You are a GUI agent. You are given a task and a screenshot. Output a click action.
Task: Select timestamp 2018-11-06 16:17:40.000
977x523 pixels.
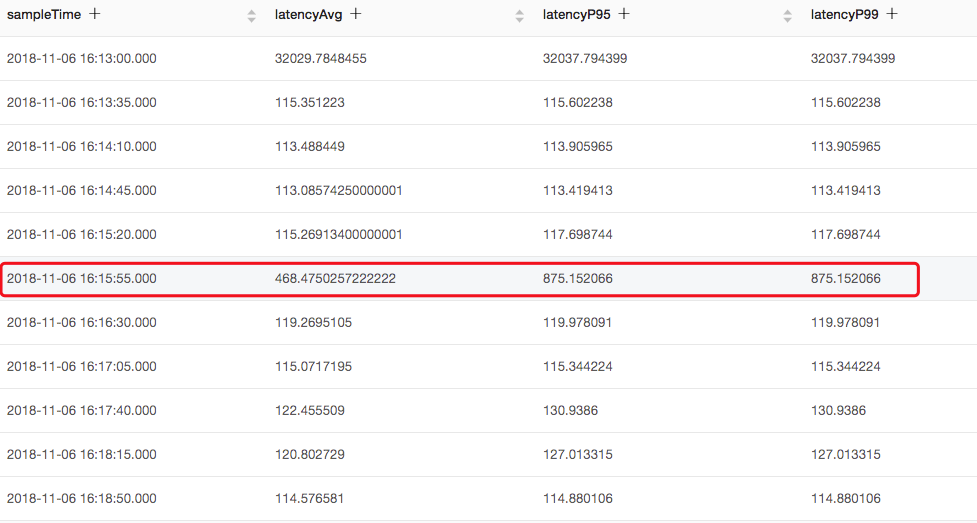click(82, 411)
